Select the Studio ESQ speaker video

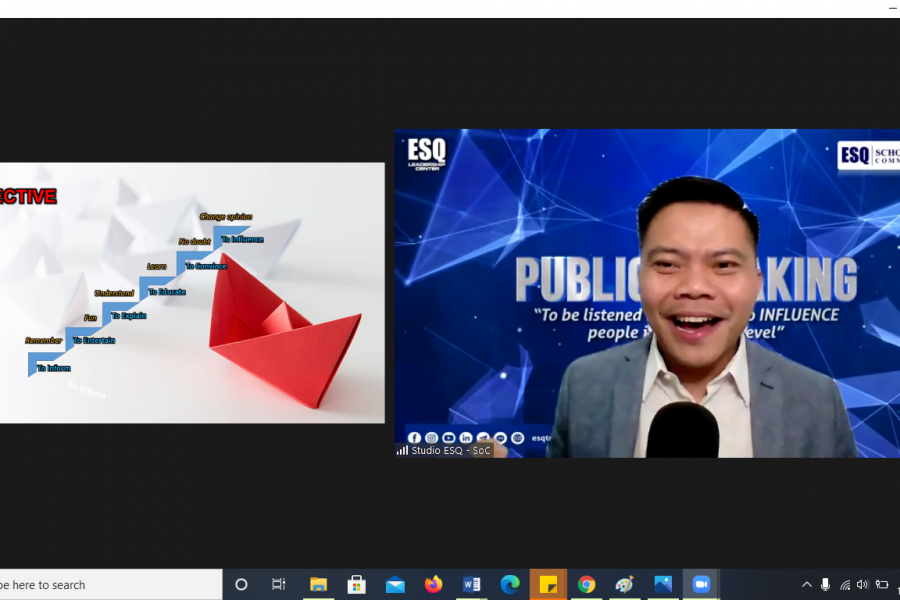pos(646,293)
